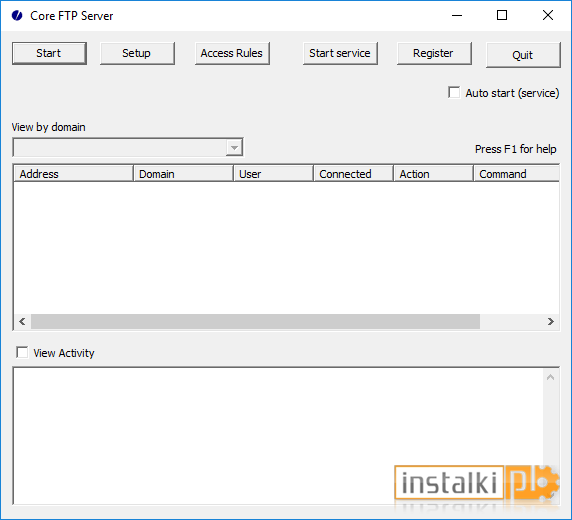Quit the FTP server application
572x520 pixels.
[x=523, y=55]
